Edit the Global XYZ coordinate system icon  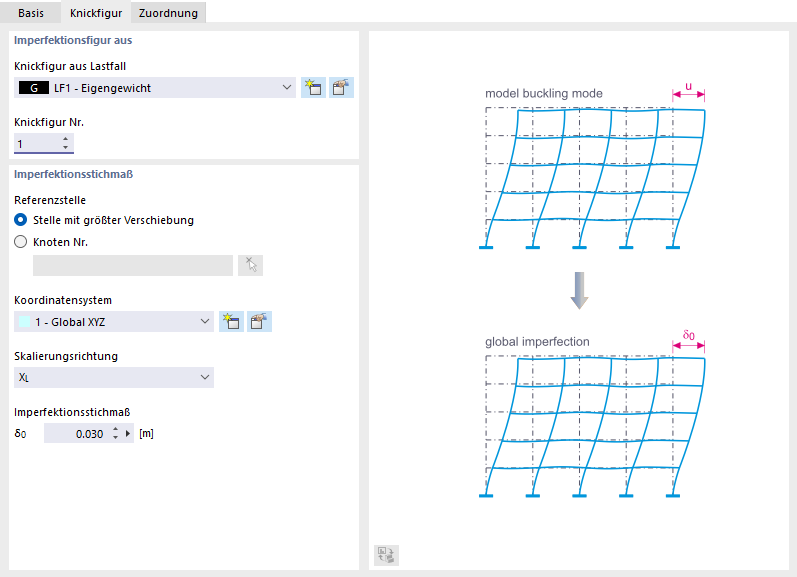tap(259, 321)
